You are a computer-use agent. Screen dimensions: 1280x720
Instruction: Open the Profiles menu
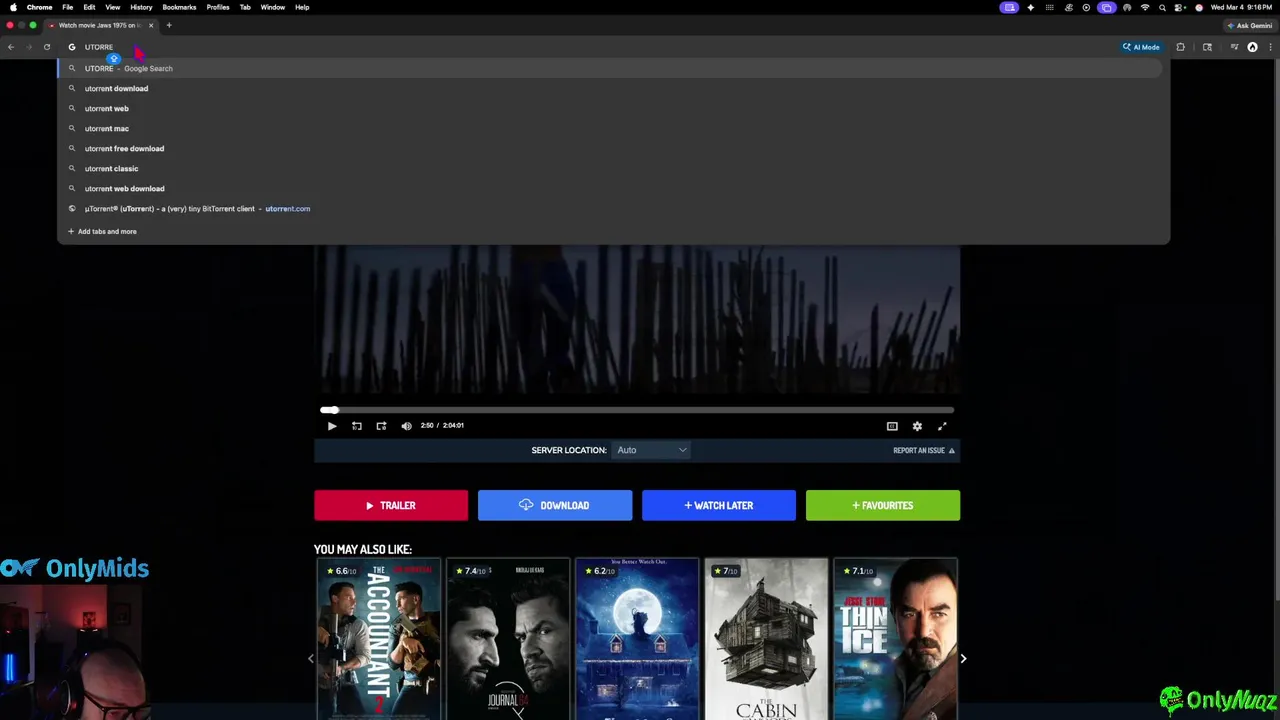[x=218, y=7]
